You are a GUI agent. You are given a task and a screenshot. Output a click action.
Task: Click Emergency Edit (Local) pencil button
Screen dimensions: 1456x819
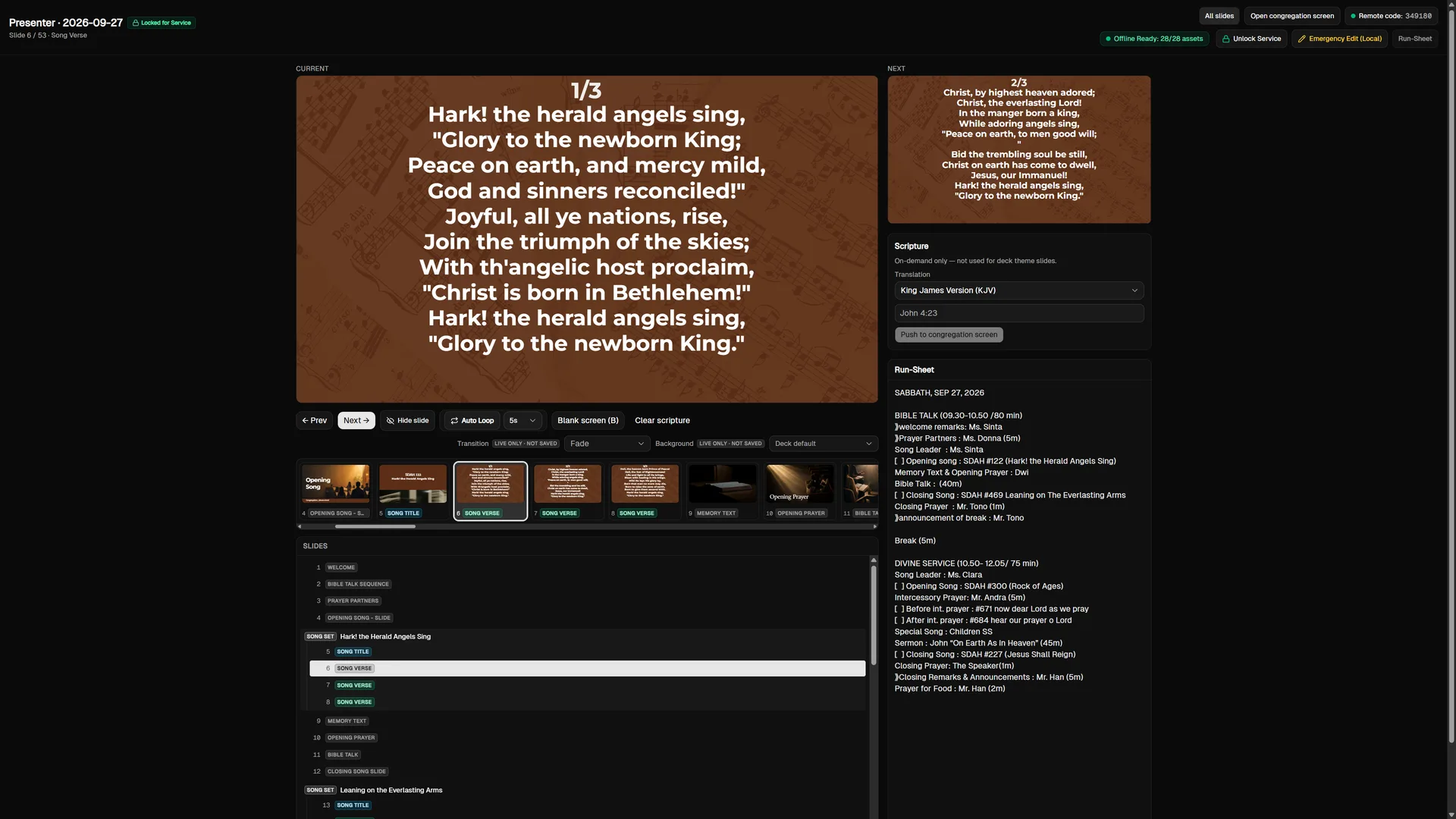tap(1339, 39)
